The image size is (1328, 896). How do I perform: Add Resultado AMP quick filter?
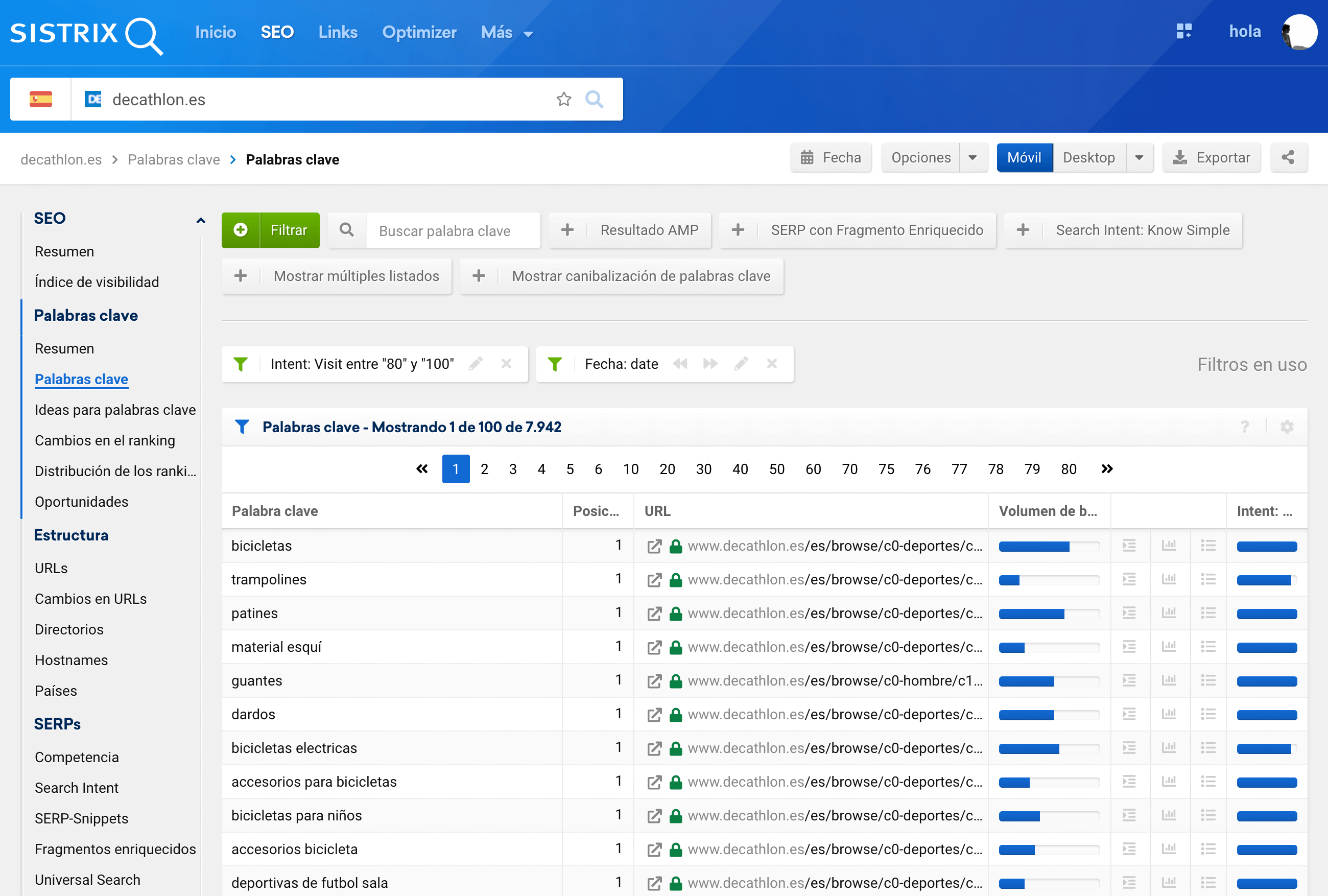point(630,230)
